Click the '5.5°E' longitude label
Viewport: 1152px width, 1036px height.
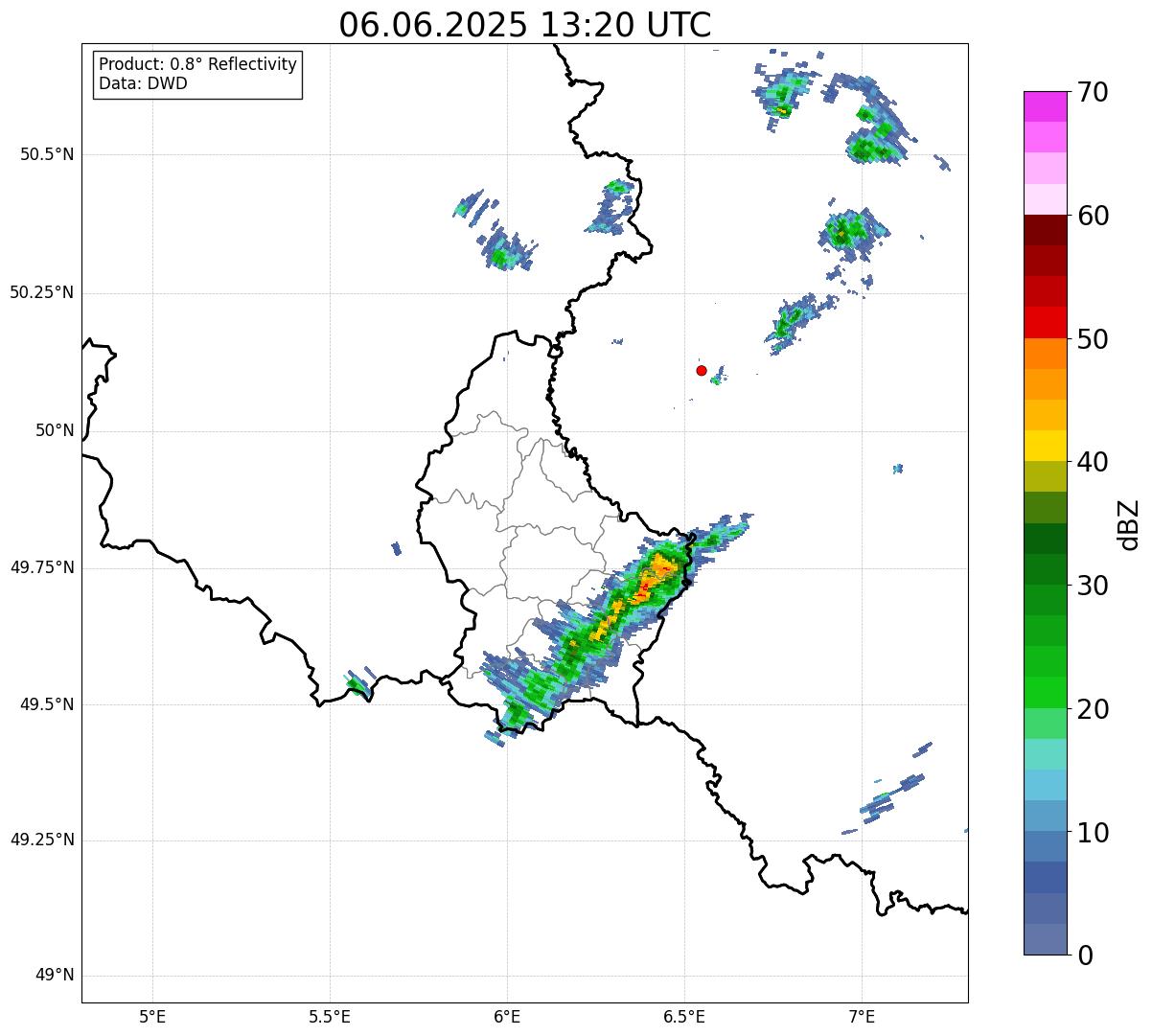coord(330,1017)
